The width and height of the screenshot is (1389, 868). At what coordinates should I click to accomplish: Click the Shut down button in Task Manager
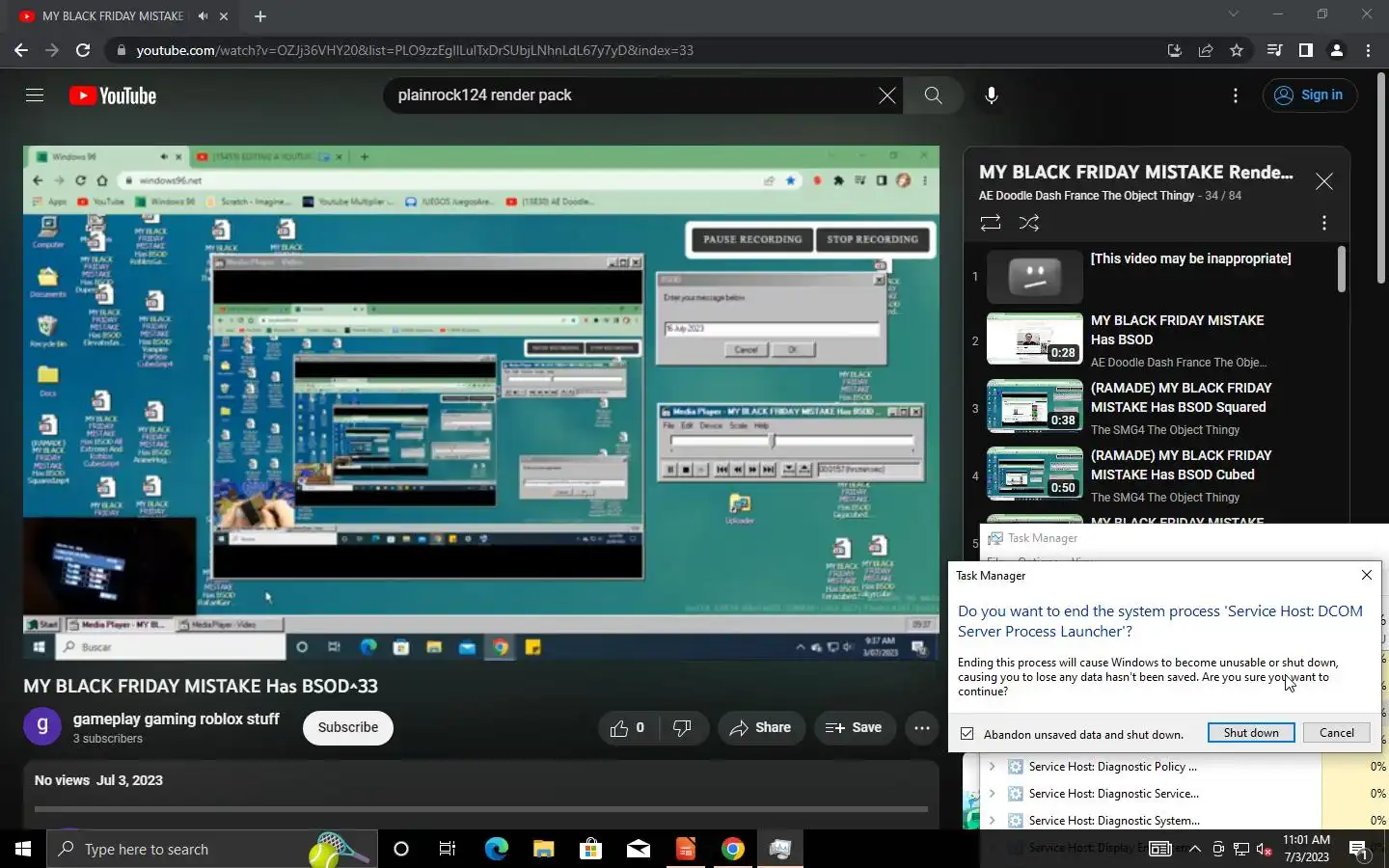[x=1251, y=733]
